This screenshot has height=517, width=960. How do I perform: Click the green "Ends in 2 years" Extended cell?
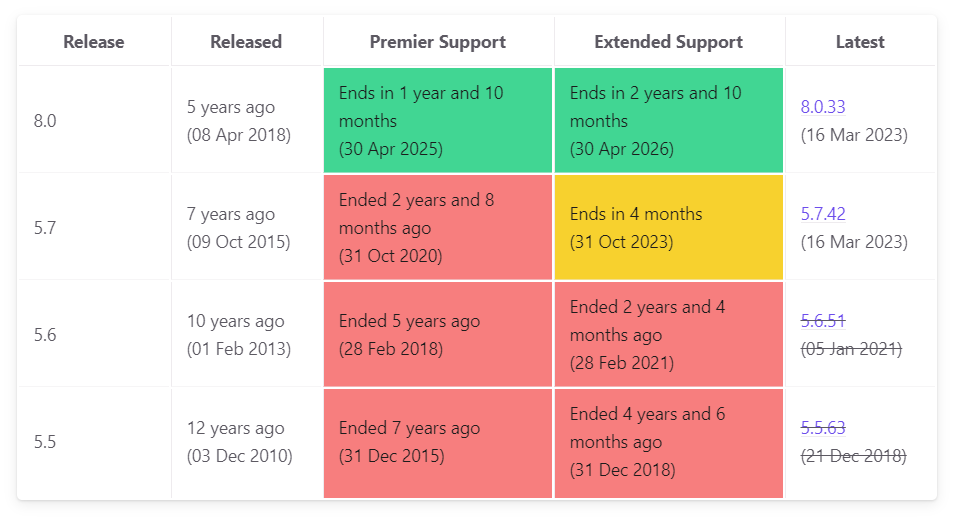click(x=668, y=121)
